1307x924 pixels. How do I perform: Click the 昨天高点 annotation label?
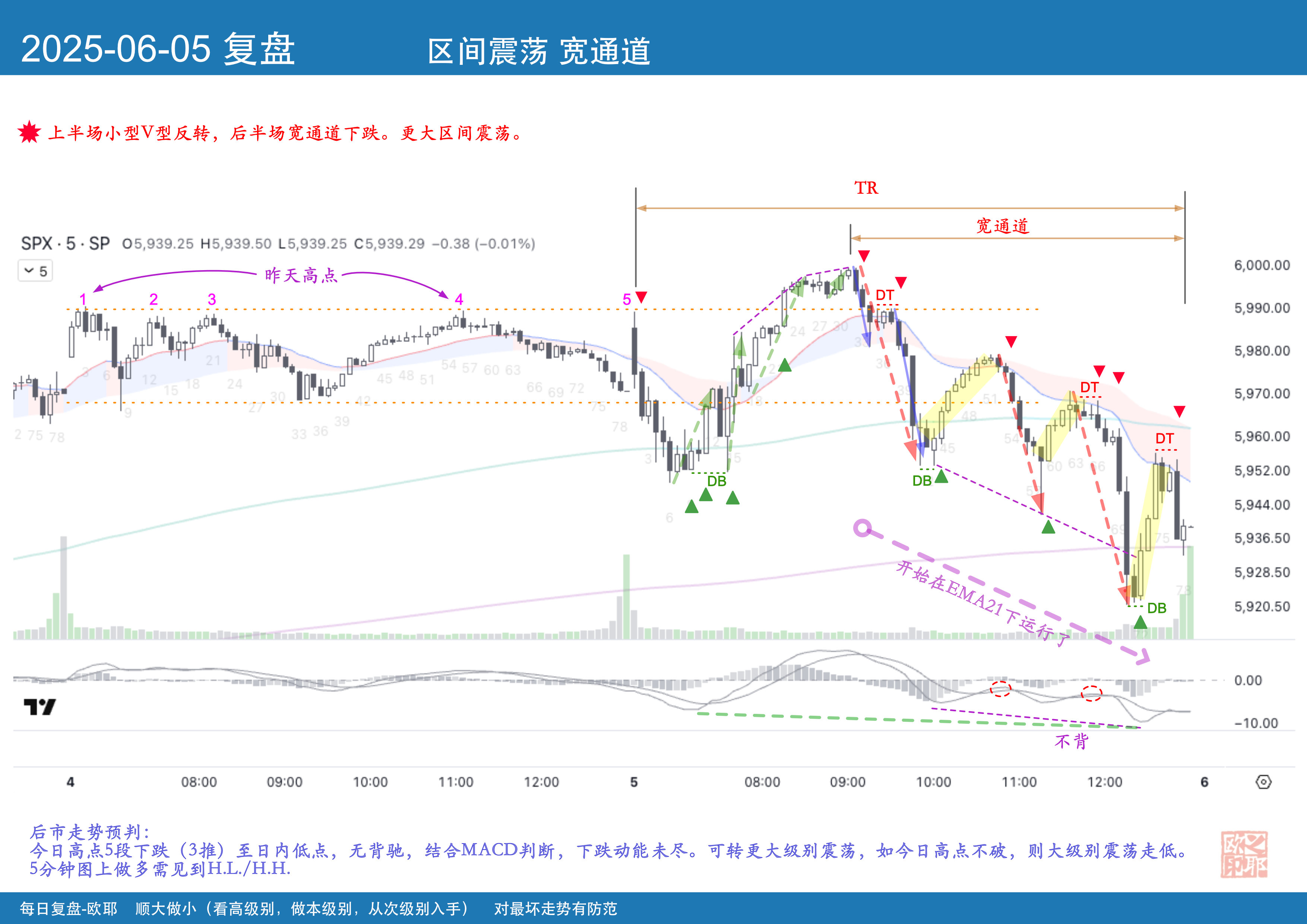click(x=301, y=276)
